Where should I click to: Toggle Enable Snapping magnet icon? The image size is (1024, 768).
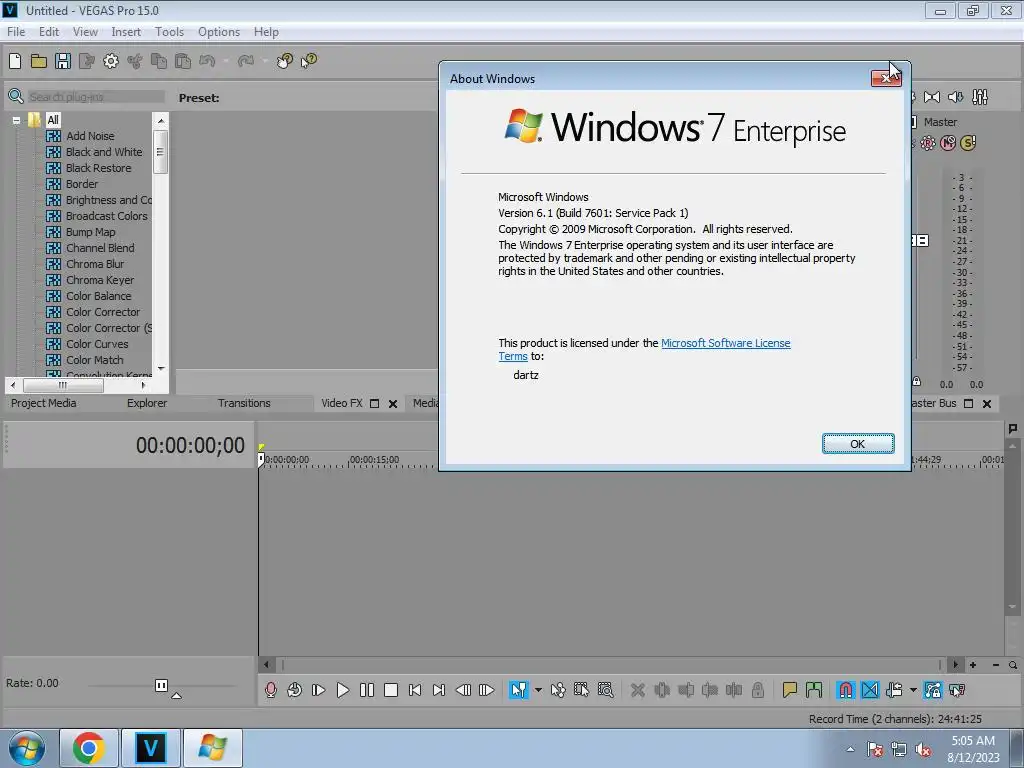846,690
